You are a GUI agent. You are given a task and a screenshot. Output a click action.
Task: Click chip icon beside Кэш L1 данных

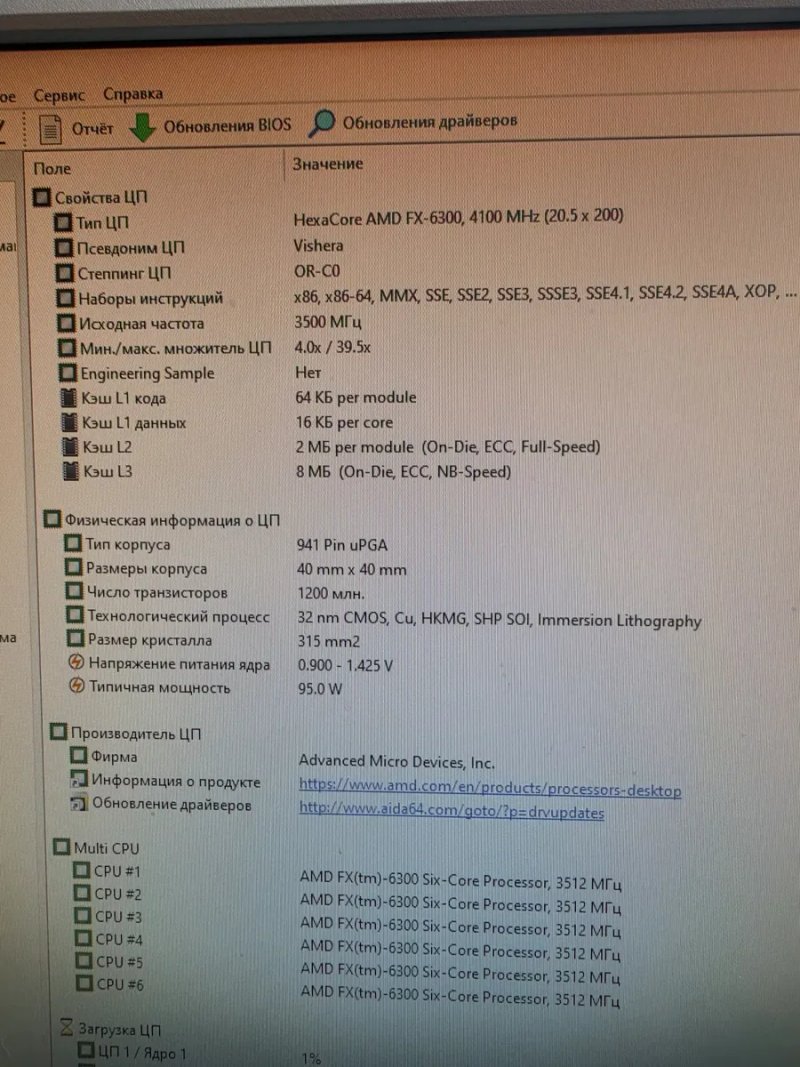pos(69,422)
